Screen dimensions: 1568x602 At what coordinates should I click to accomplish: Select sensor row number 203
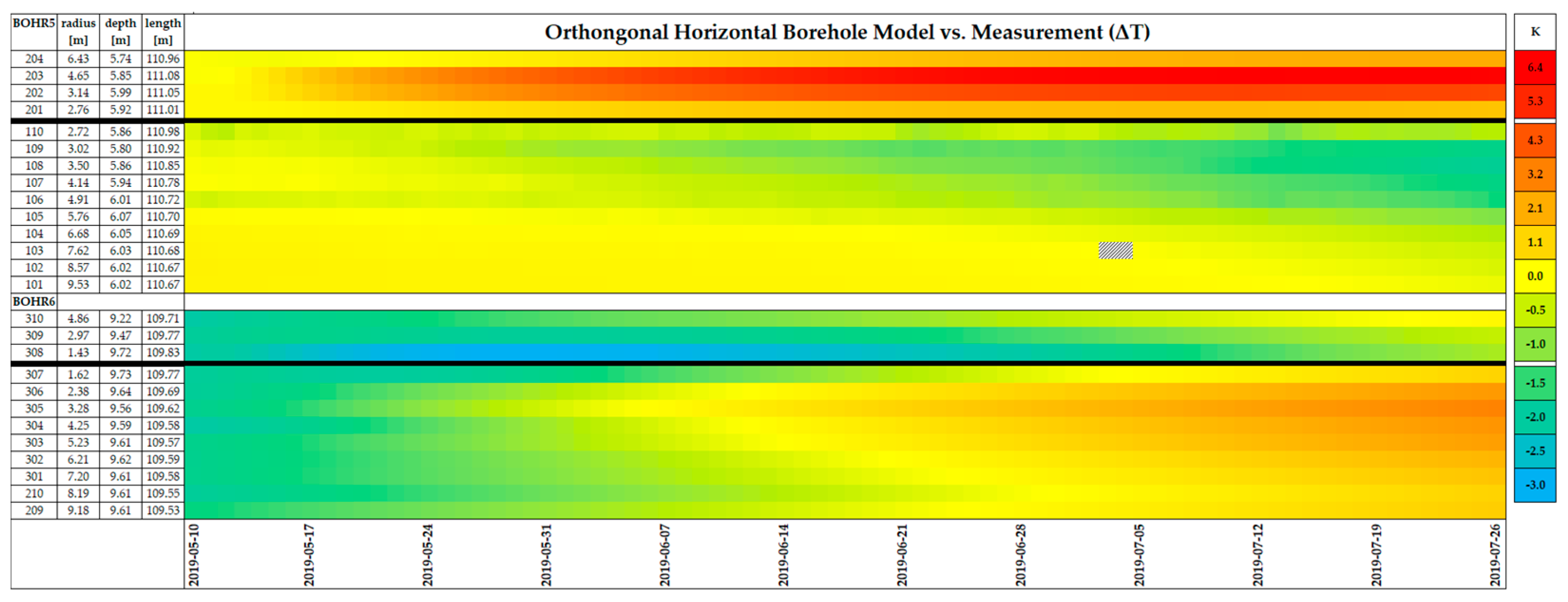(x=34, y=76)
